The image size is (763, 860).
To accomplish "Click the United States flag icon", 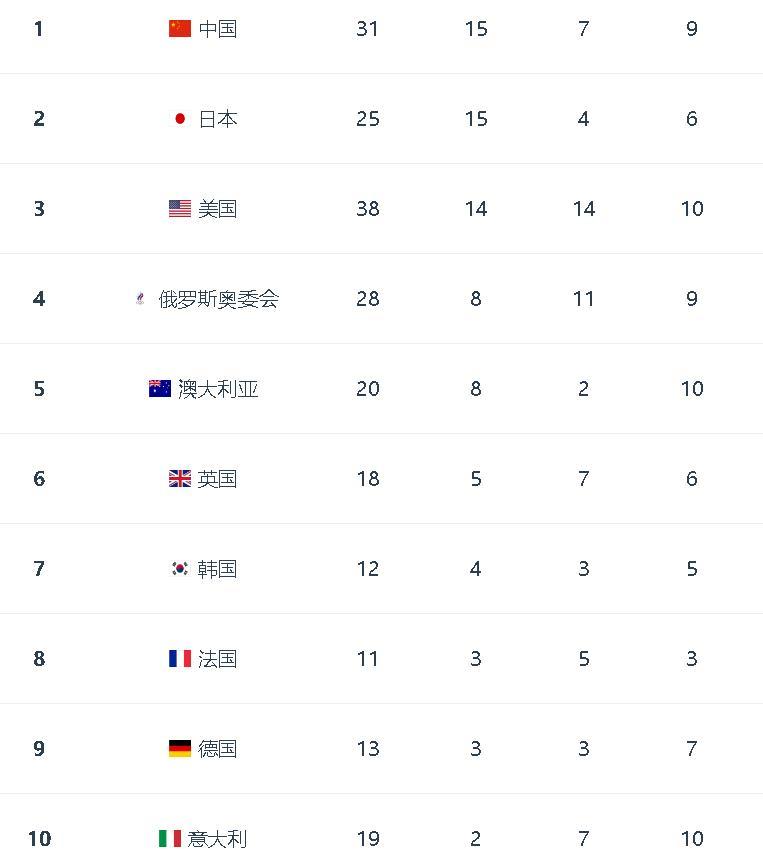I will [x=180, y=208].
